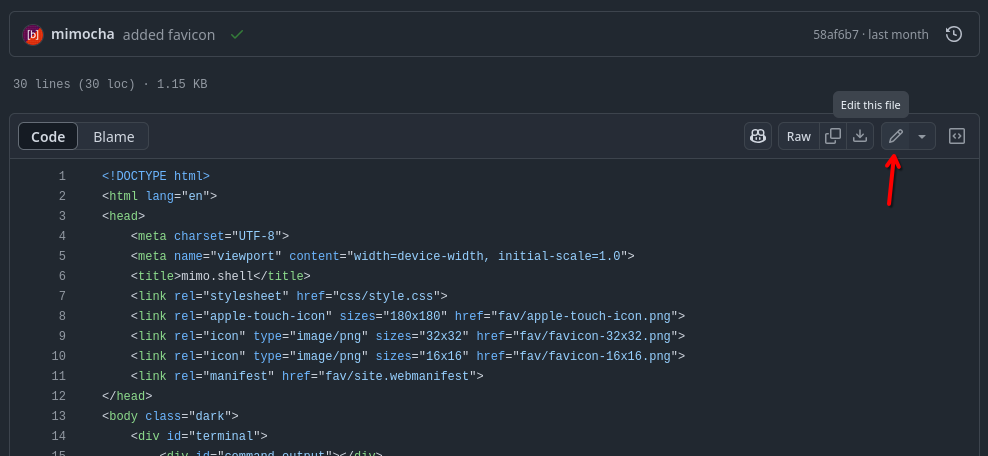Viewport: 988px width, 456px height.
Task: Select line number 8
Action: pyautogui.click(x=62, y=316)
